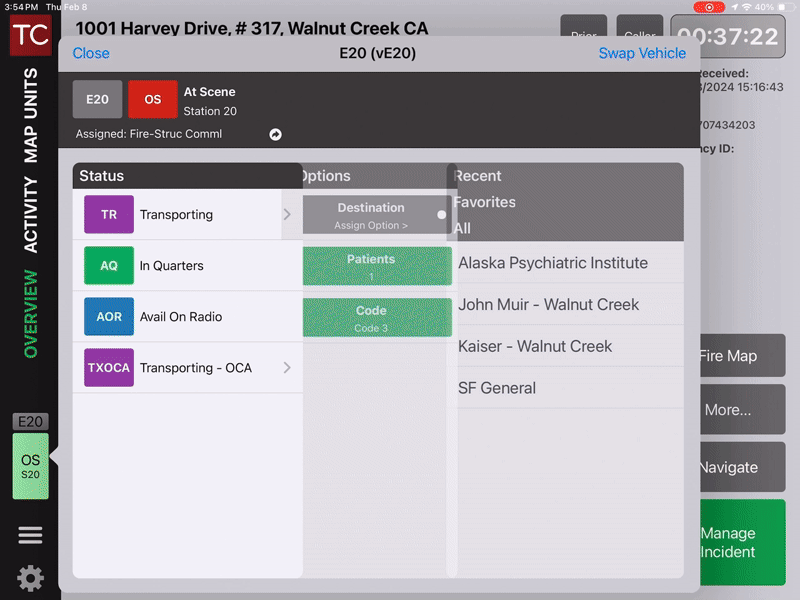Image resolution: width=800 pixels, height=600 pixels.
Task: Switch to the Favorites list
Action: coord(486,202)
